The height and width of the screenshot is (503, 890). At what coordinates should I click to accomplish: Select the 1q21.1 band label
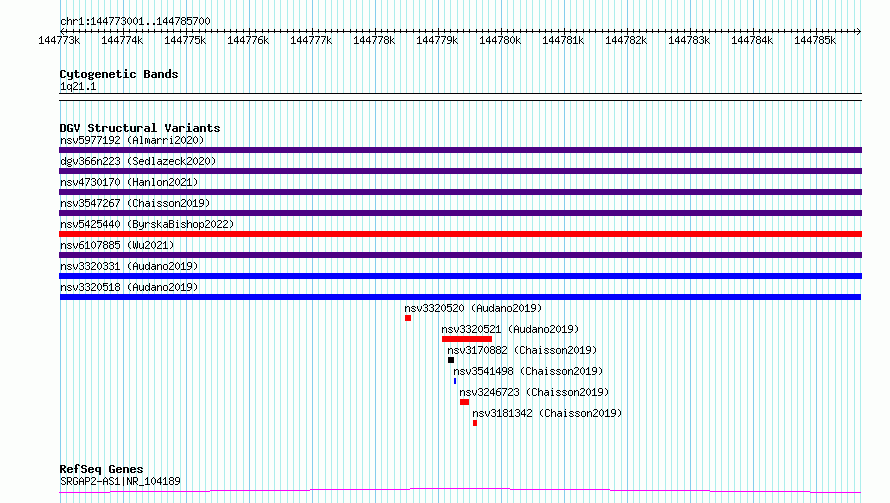pyautogui.click(x=78, y=87)
